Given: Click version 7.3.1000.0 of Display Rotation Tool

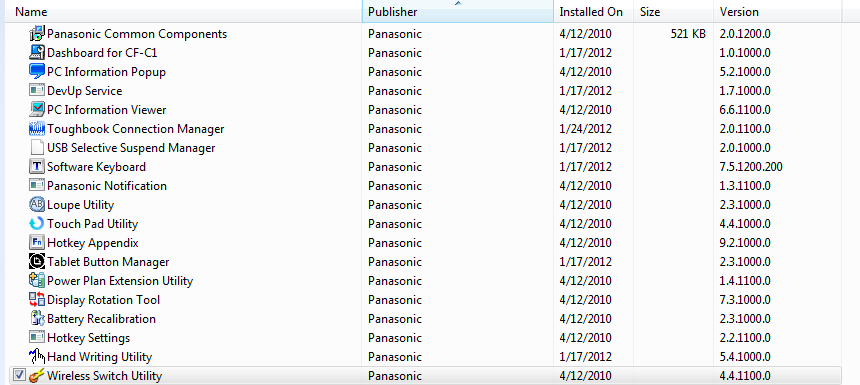Looking at the screenshot, I should point(745,299).
